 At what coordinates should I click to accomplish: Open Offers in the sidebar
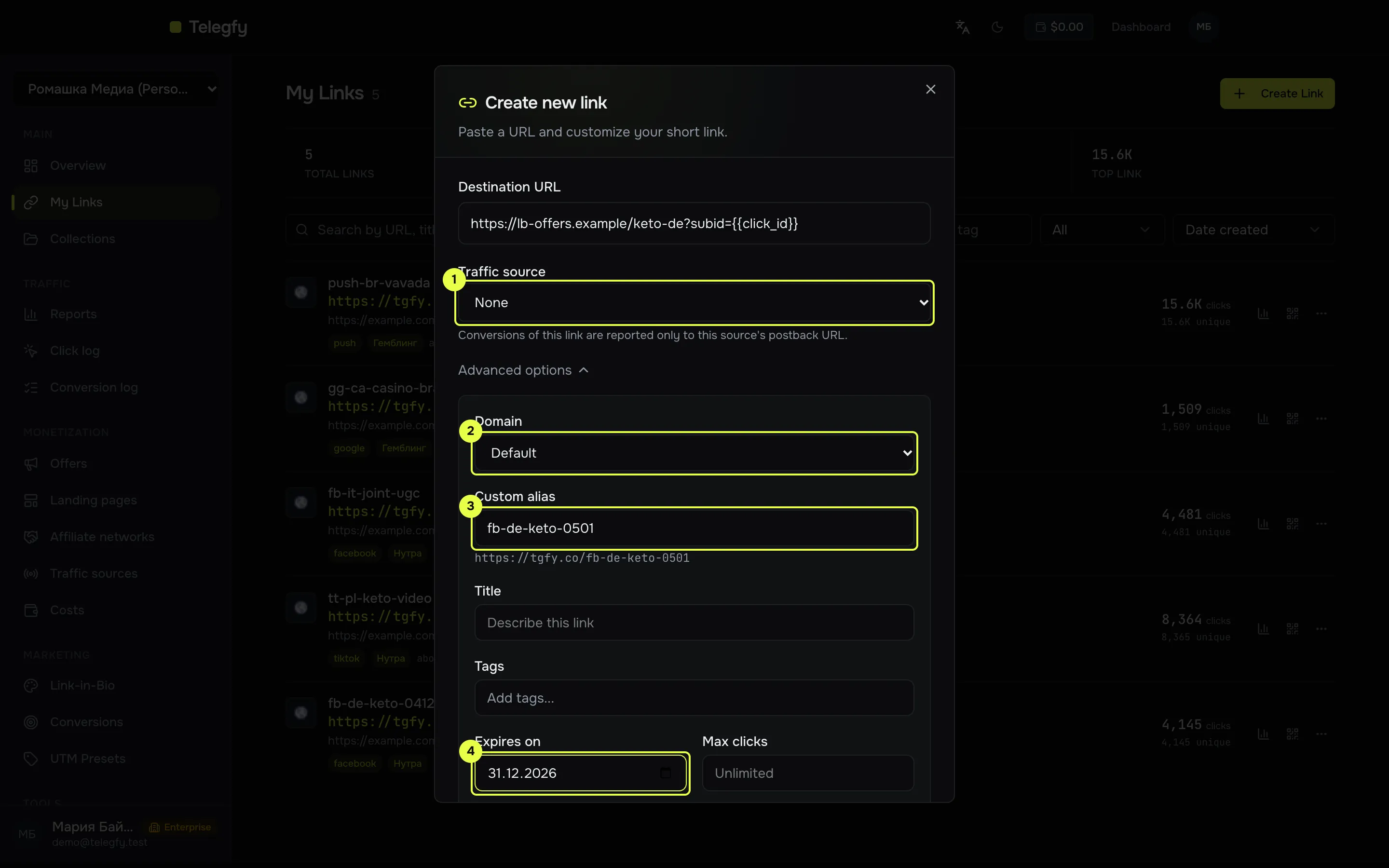pos(116,463)
